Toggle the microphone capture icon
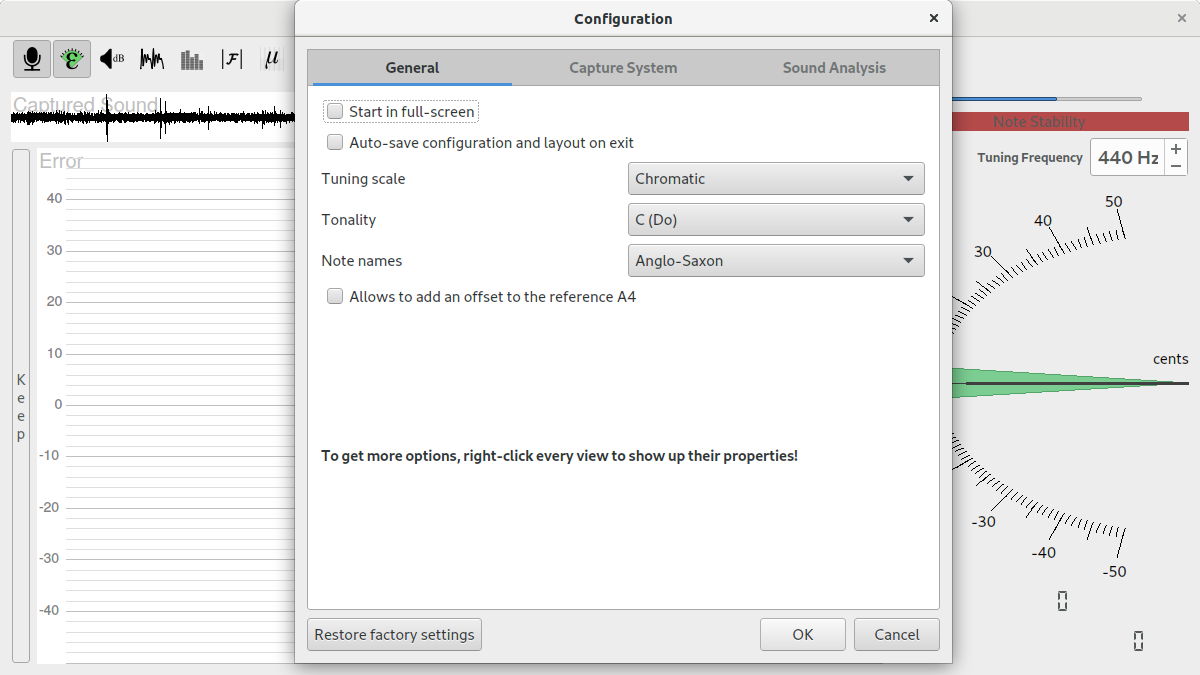The width and height of the screenshot is (1200, 675). click(x=32, y=60)
